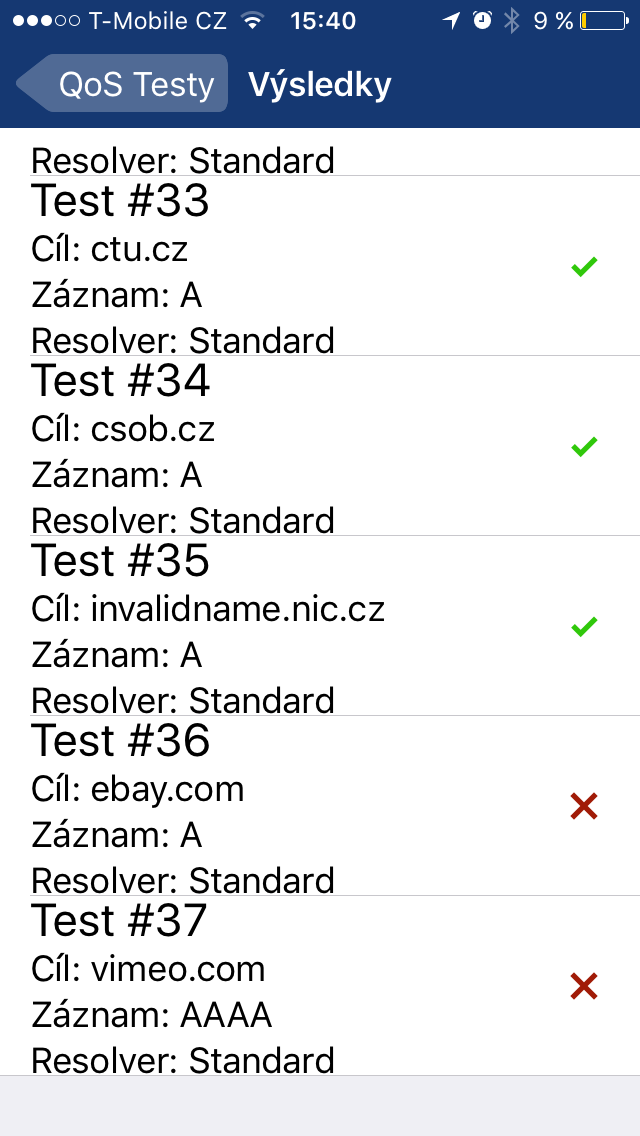
Task: Select the csob.cz target line
Action: (x=123, y=428)
